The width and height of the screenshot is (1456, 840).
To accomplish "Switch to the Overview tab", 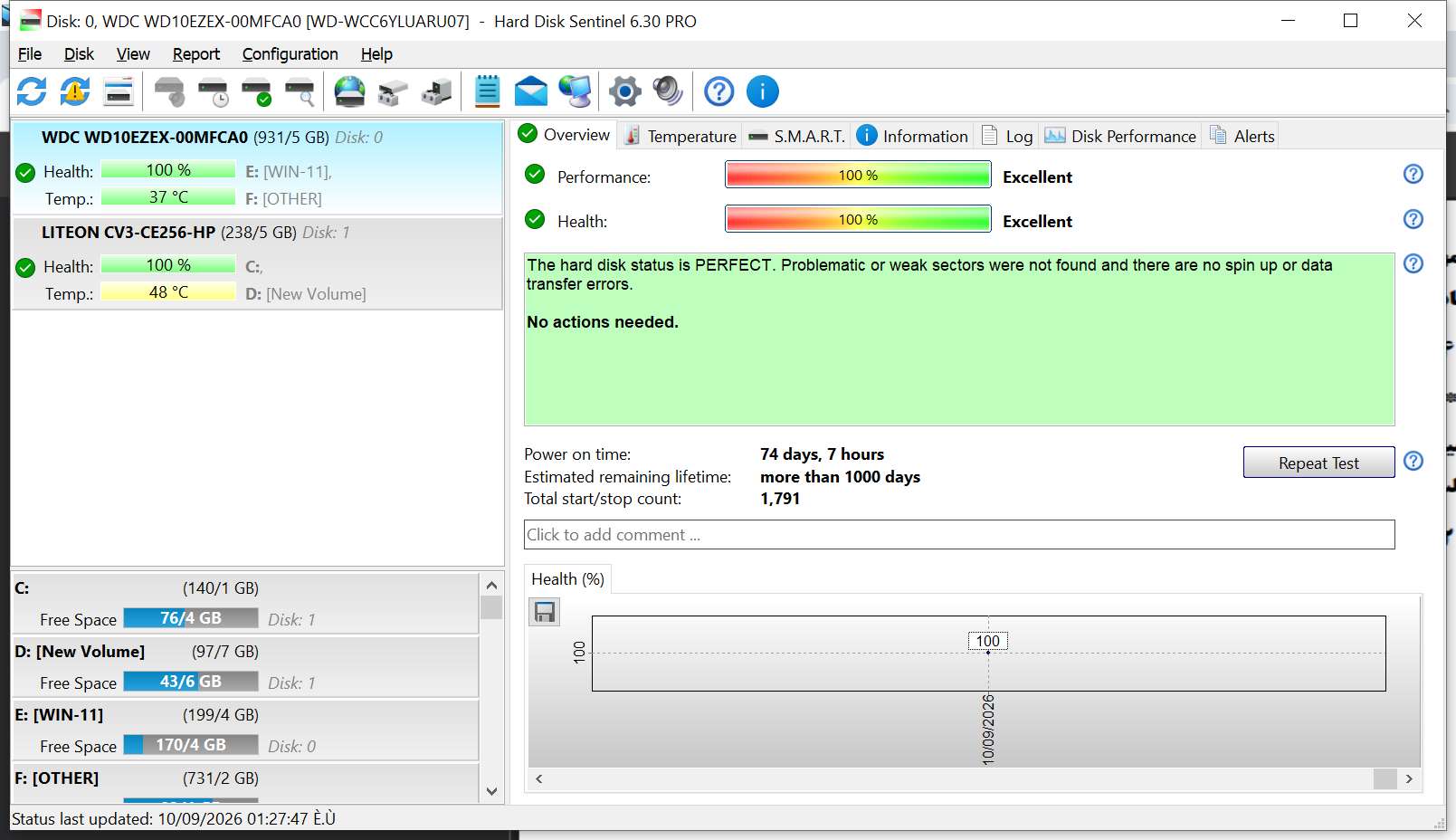I will pos(564,135).
